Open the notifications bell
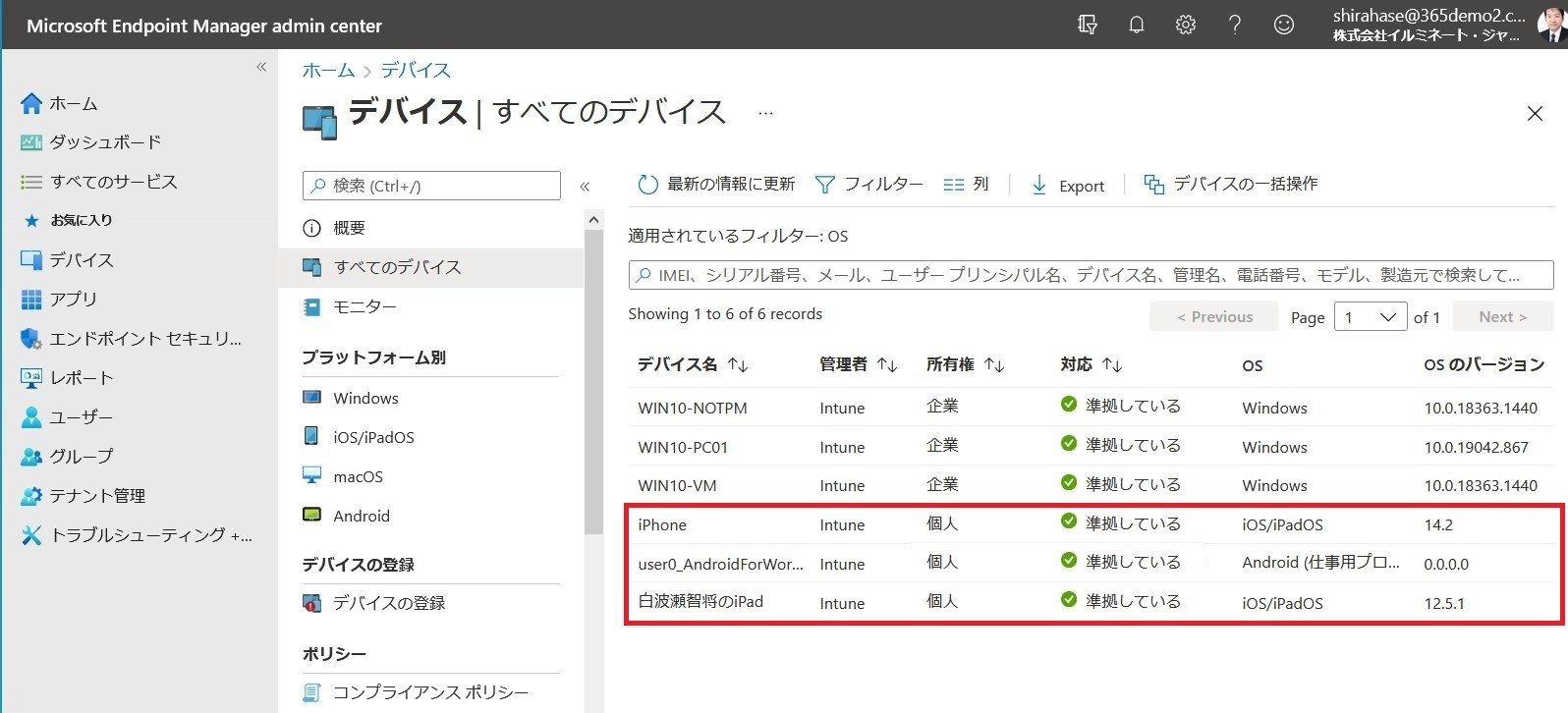Image resolution: width=1568 pixels, height=713 pixels. click(1137, 25)
